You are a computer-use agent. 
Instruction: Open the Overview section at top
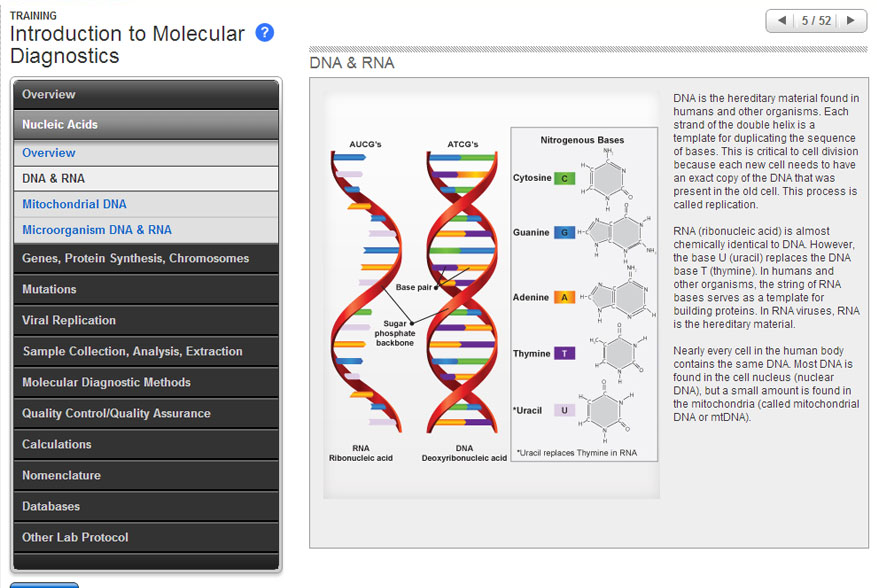tap(145, 94)
